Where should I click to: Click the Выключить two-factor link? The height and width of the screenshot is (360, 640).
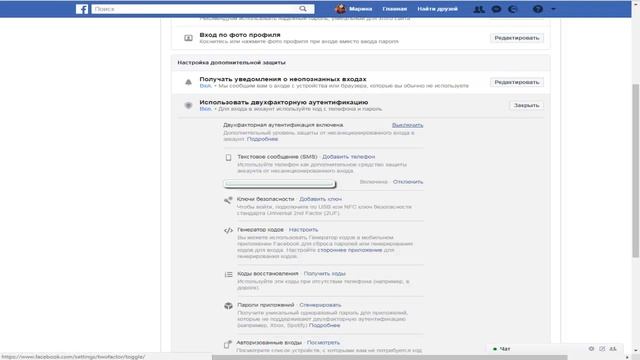[407, 125]
